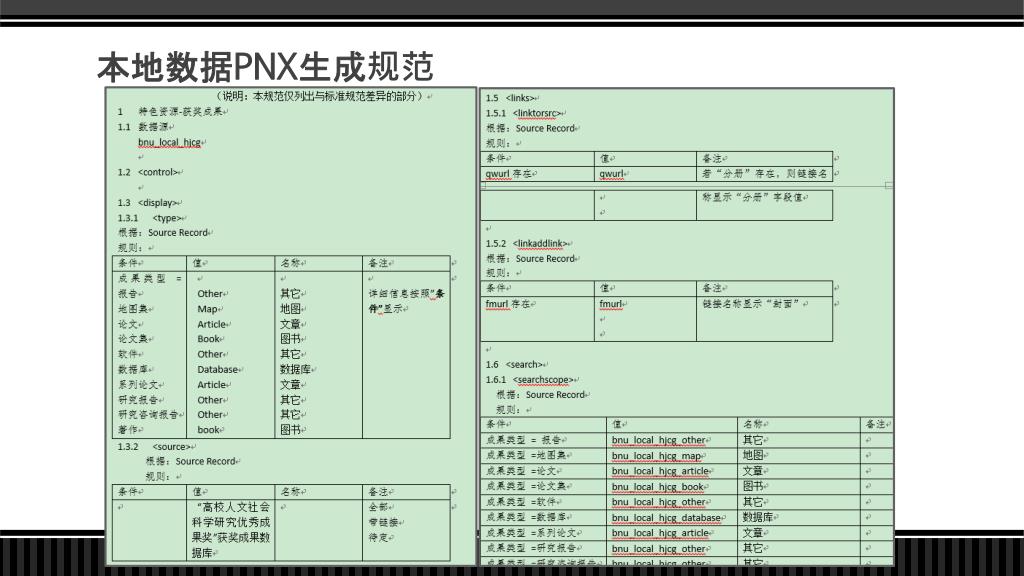Click condition 成果类型 =数据库 in searchscope table
The height and width of the screenshot is (576, 1024).
pyautogui.click(x=526, y=517)
